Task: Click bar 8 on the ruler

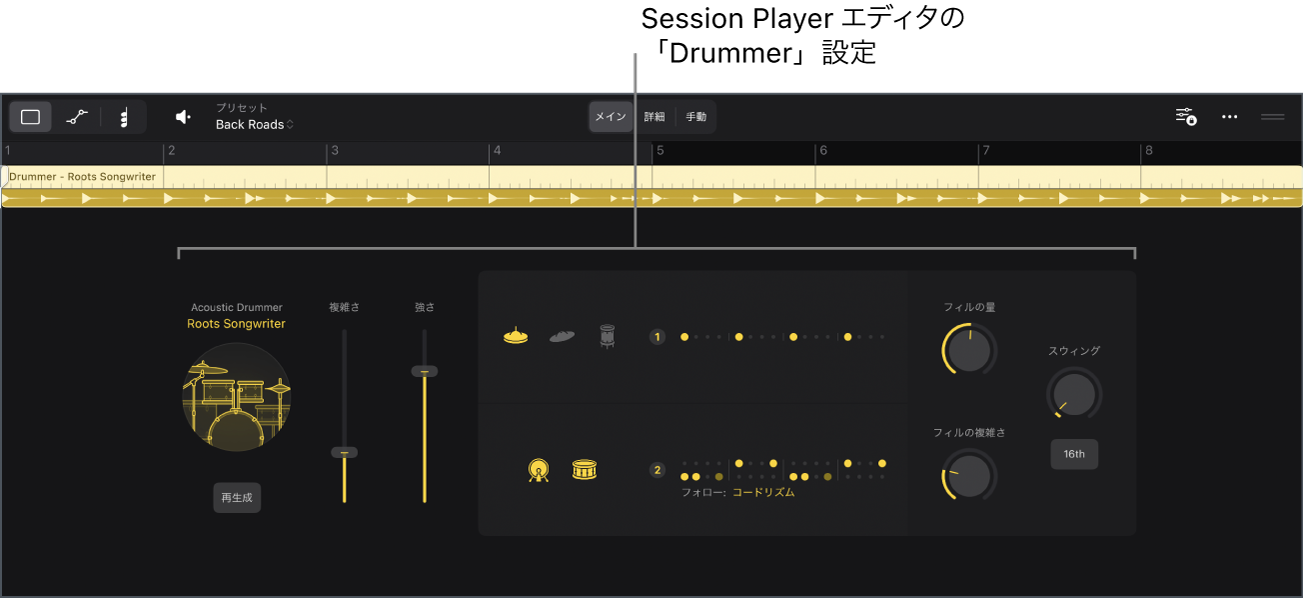Action: pos(1149,151)
